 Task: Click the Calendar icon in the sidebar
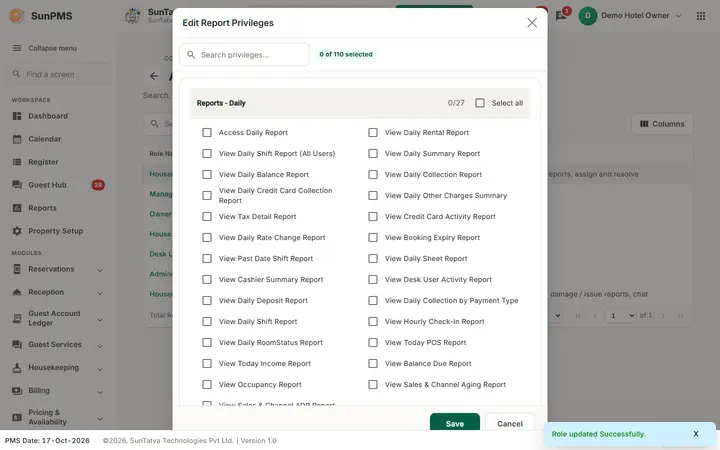point(17,139)
